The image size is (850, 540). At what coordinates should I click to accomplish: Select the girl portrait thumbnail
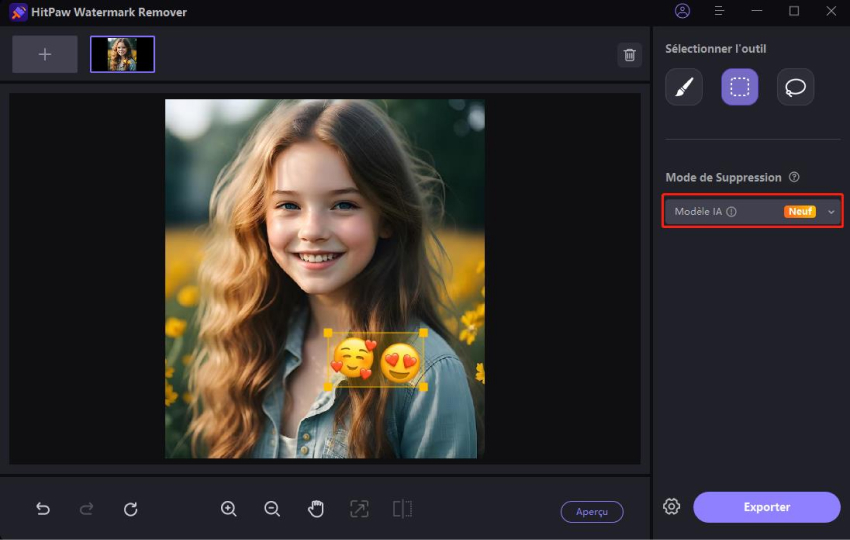pos(123,54)
